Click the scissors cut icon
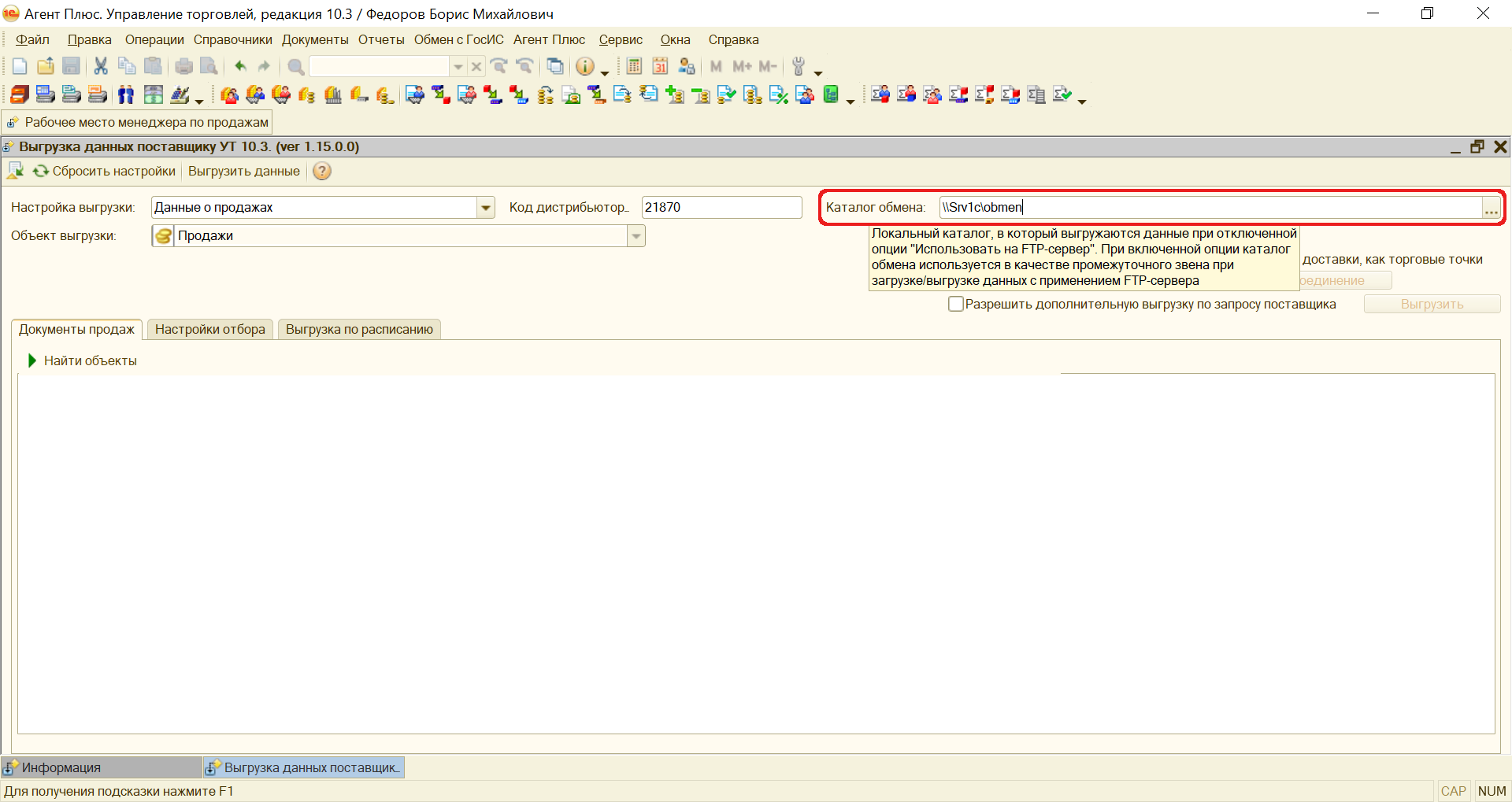The image size is (1512, 802). pos(101,67)
